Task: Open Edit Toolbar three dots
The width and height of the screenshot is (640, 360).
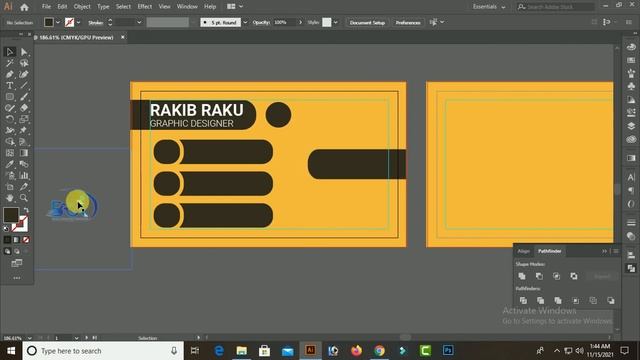Action: point(17,278)
